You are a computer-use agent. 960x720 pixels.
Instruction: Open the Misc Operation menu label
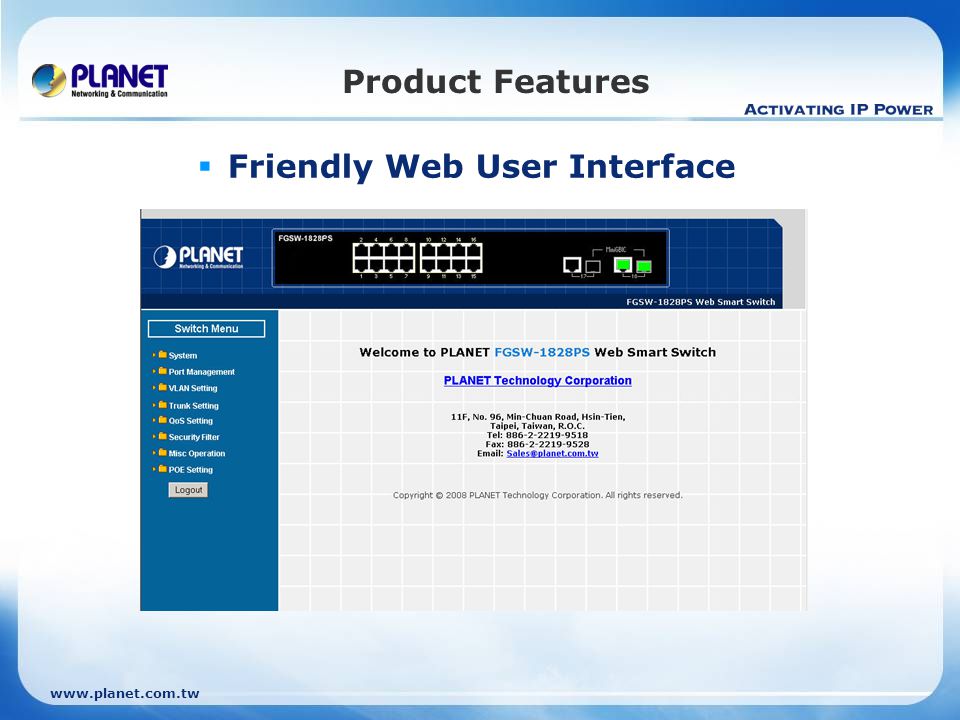pyautogui.click(x=197, y=454)
